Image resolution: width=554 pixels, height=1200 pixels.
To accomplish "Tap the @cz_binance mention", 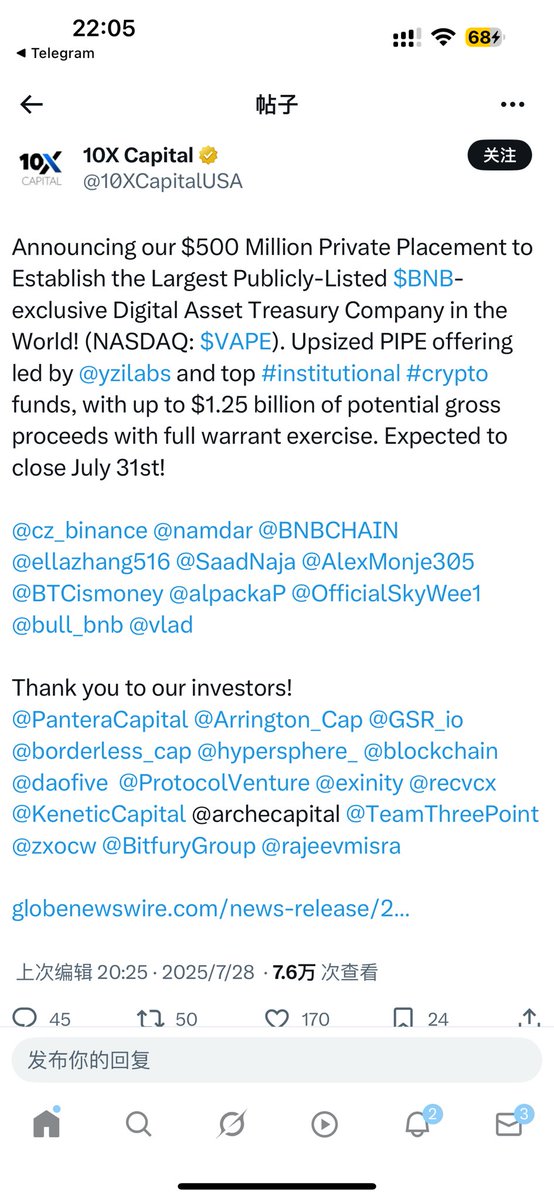I will (78, 530).
